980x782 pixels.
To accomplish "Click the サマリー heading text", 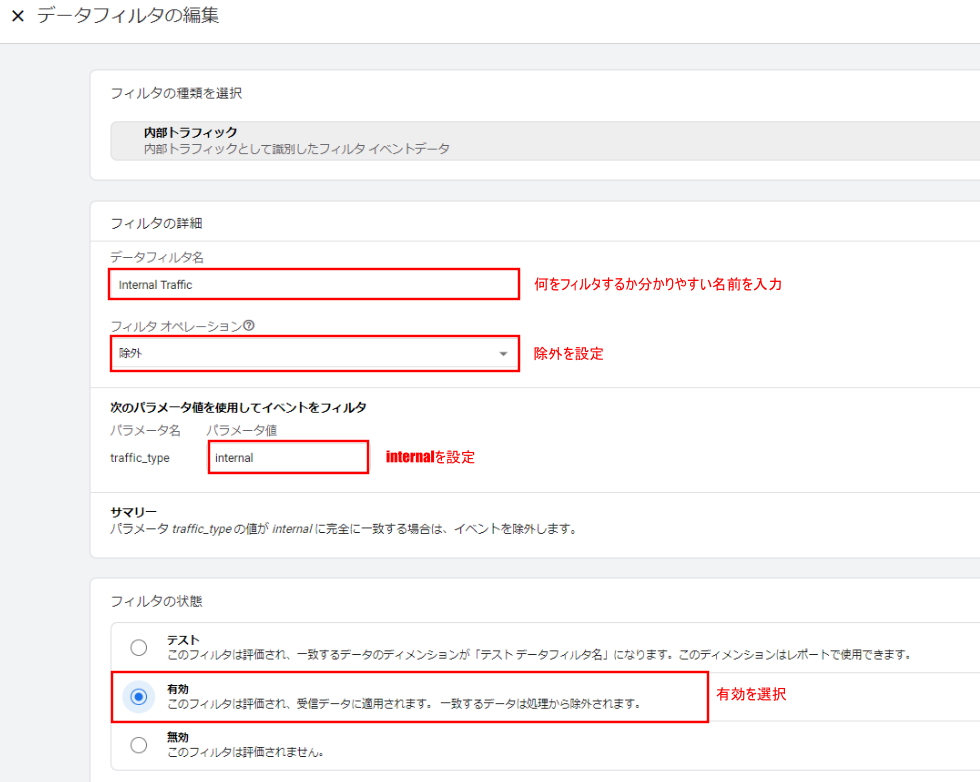I will point(134,512).
